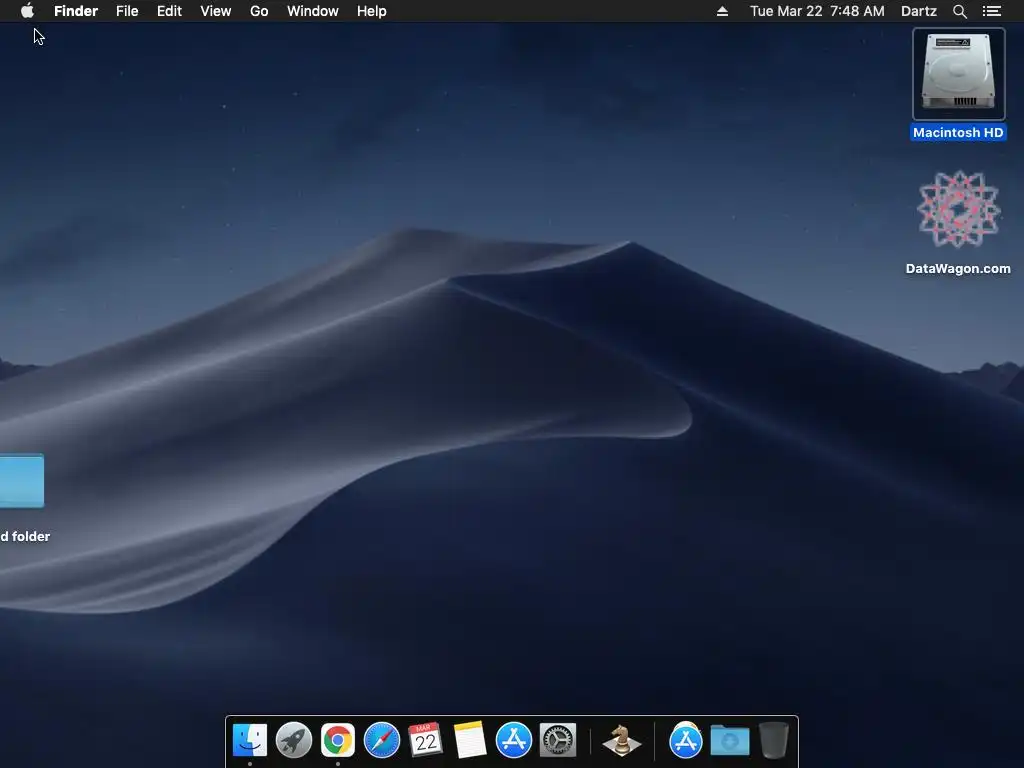Viewport: 1024px width, 768px height.
Task: Click the Macintosh HD label
Action: 958,133
